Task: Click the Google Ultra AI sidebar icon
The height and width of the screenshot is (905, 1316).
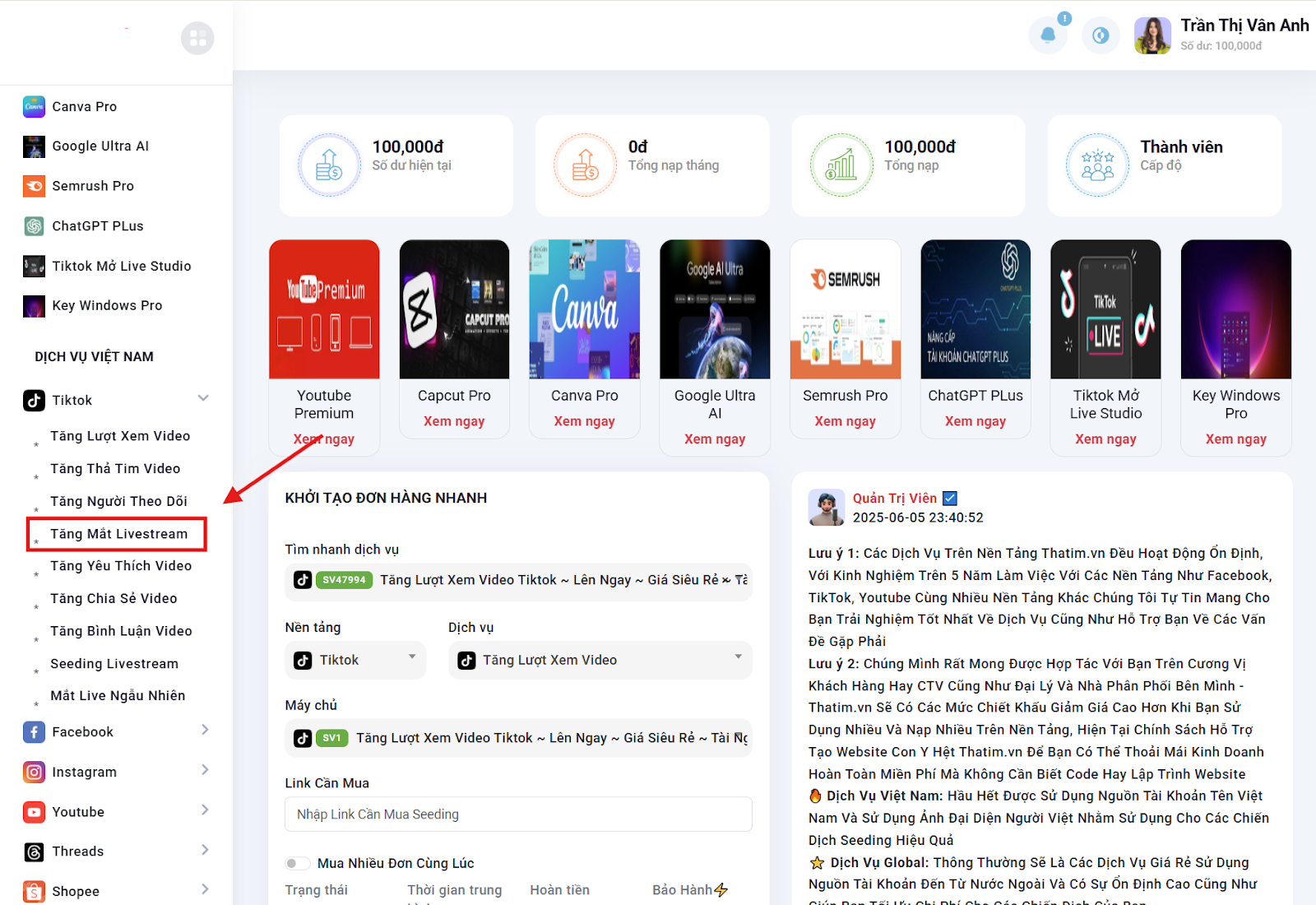Action: click(x=34, y=146)
